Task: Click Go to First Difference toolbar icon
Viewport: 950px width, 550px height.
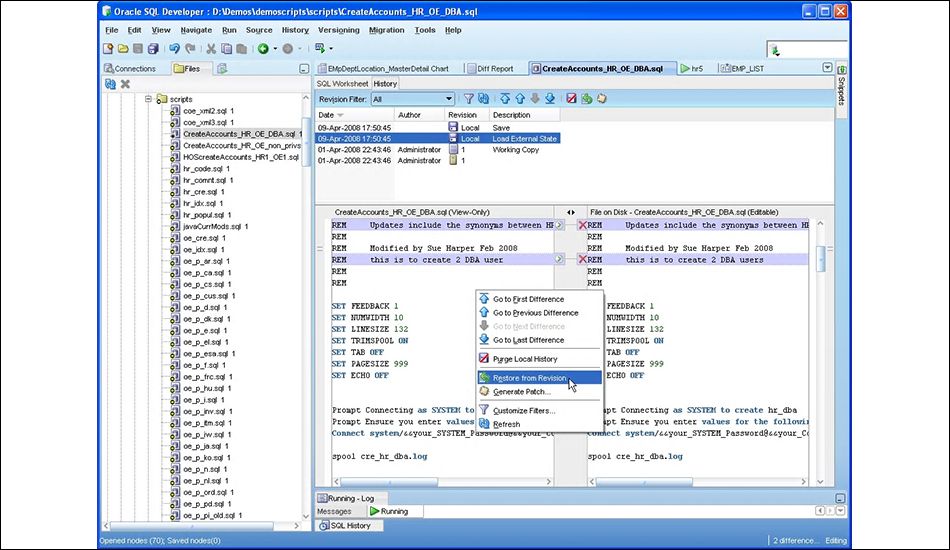Action: click(x=505, y=99)
